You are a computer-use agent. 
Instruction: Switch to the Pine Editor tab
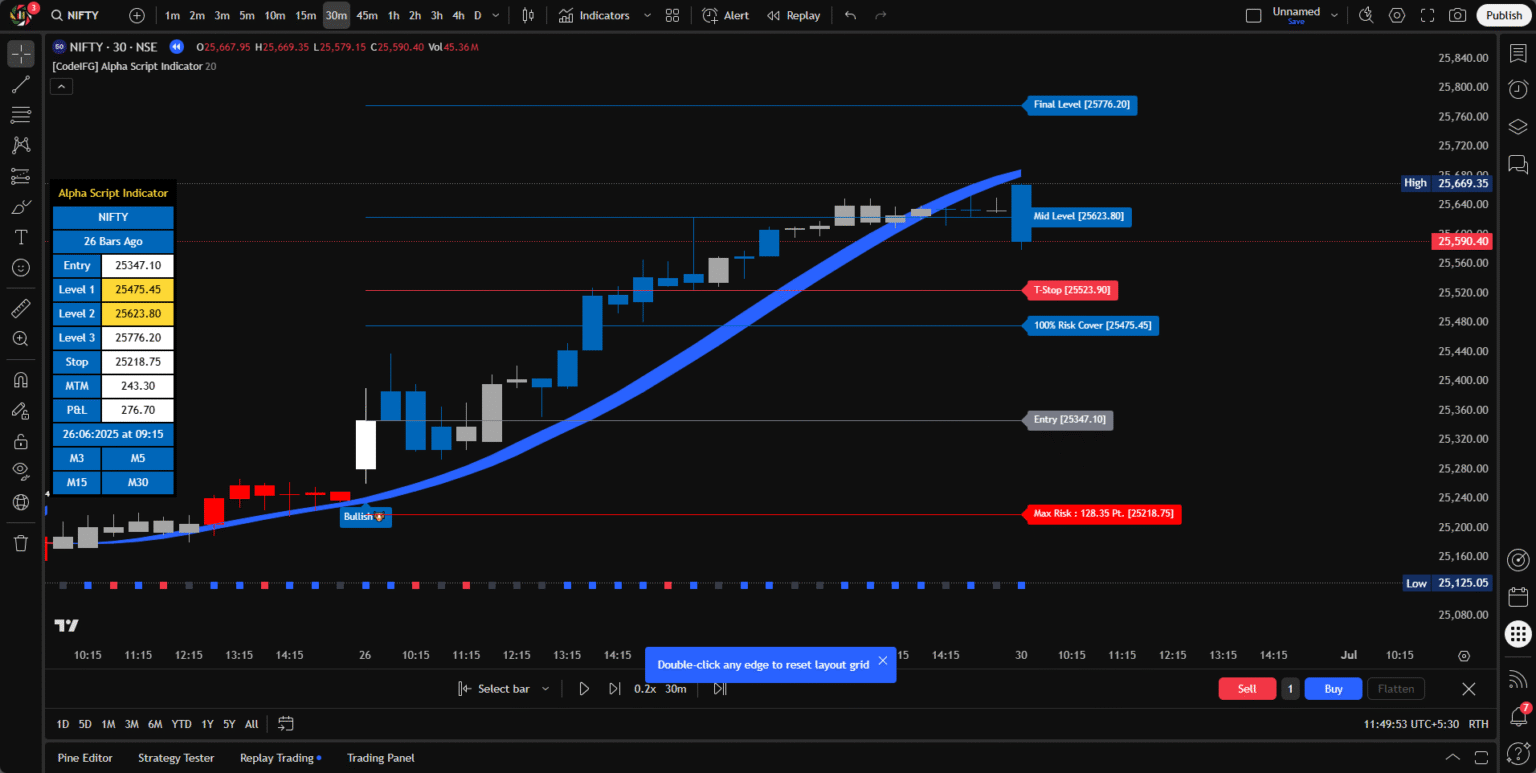pyautogui.click(x=85, y=758)
